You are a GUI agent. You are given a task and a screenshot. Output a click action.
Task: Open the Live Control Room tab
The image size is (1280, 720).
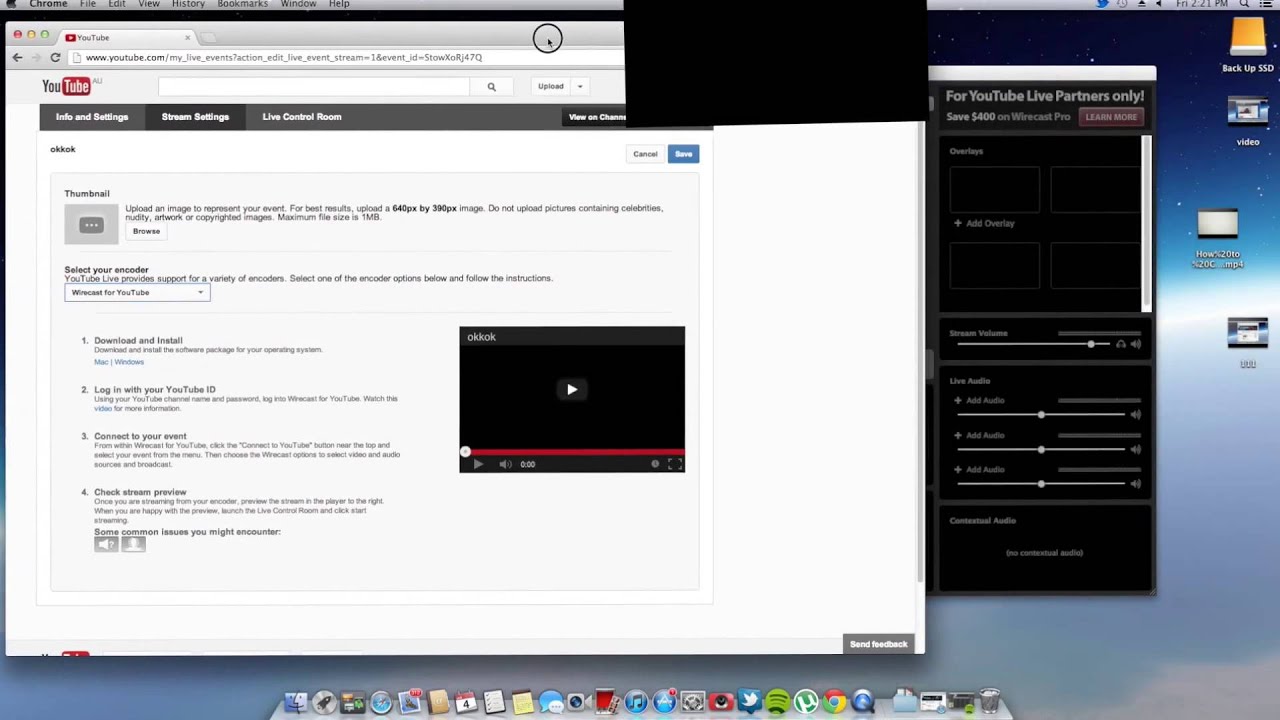coord(302,117)
